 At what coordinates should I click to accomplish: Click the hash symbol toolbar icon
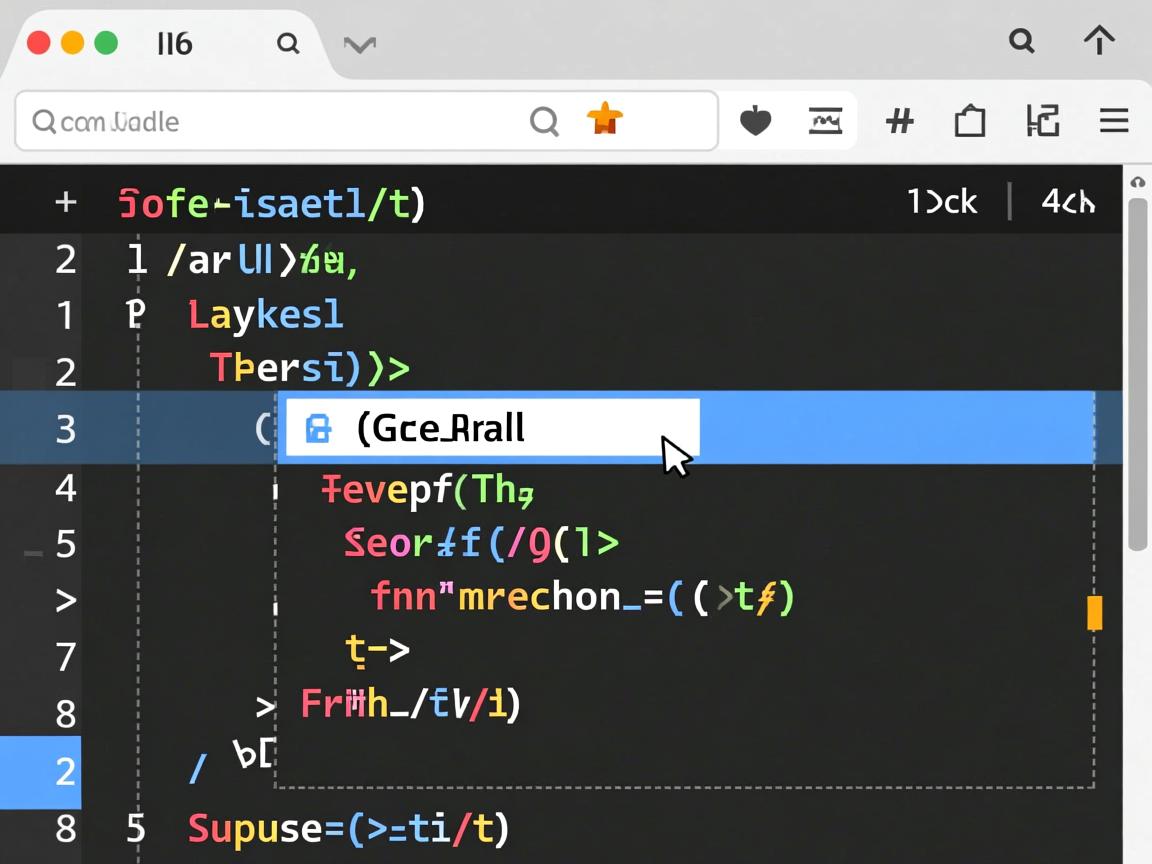tap(900, 122)
